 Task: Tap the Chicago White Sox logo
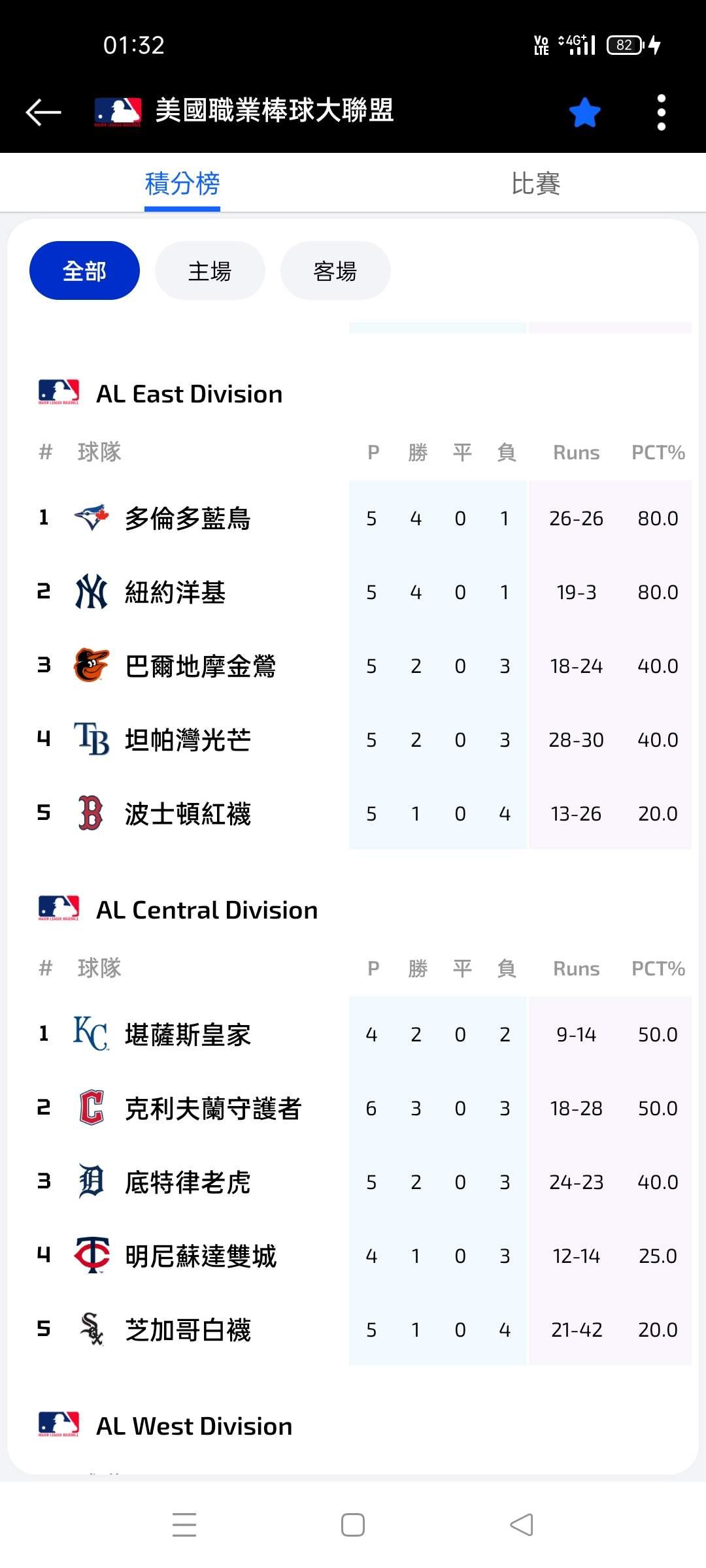(x=91, y=1330)
